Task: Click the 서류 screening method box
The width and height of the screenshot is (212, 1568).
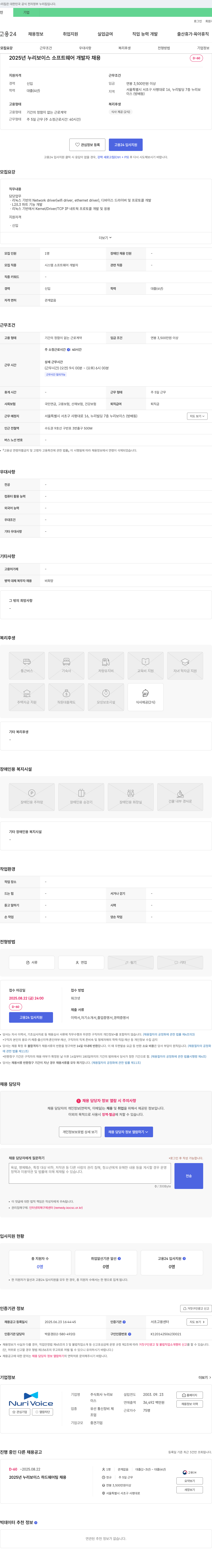Action: point(32,962)
